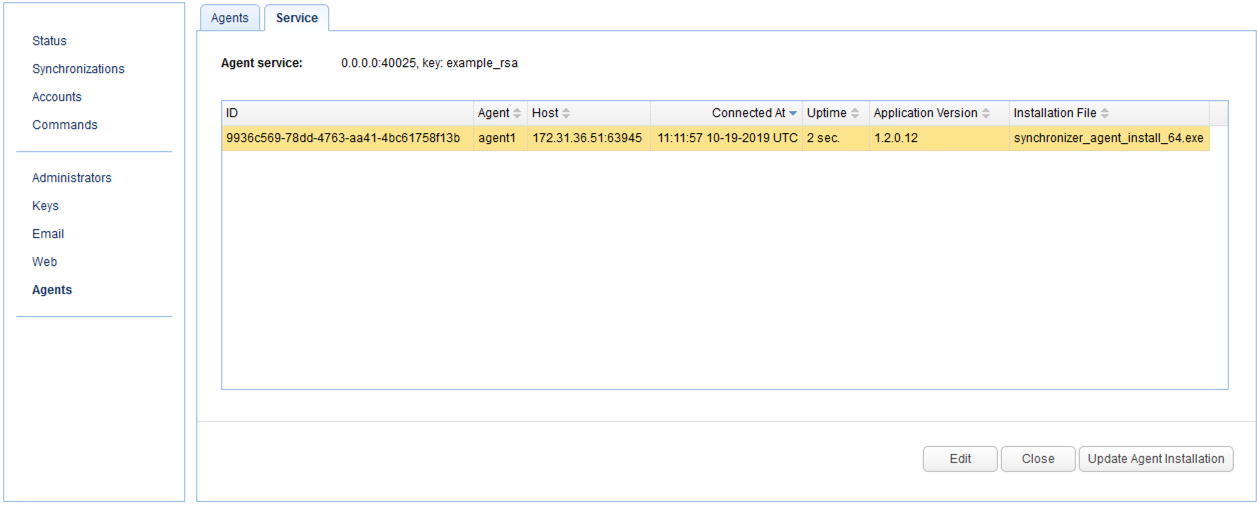Navigate to Commands page
This screenshot has height=506, width=1257.
pyautogui.click(x=65, y=125)
